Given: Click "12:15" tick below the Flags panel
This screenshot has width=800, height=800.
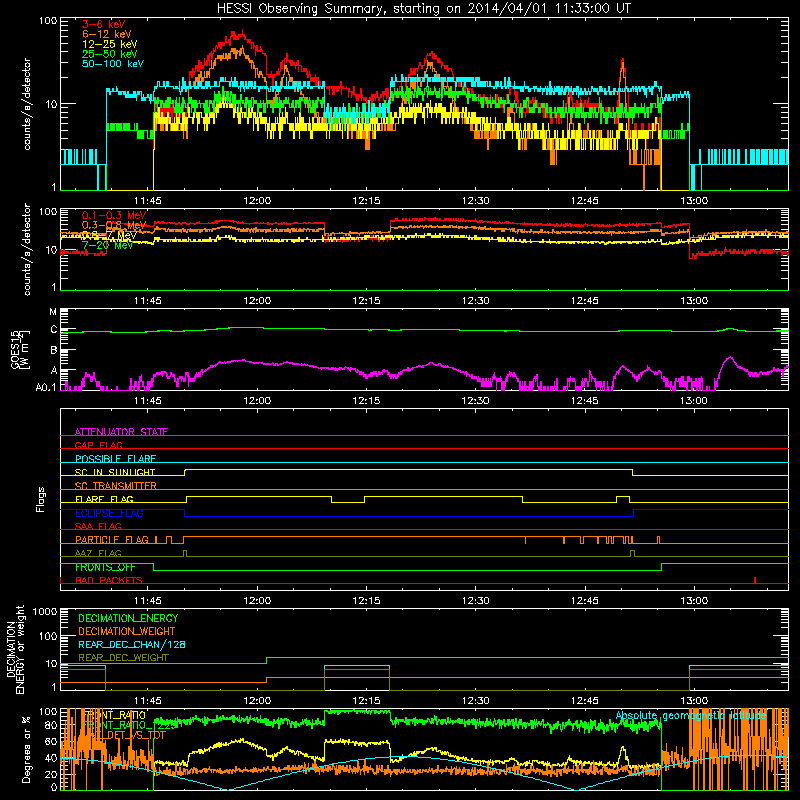Looking at the screenshot, I should point(366,601).
